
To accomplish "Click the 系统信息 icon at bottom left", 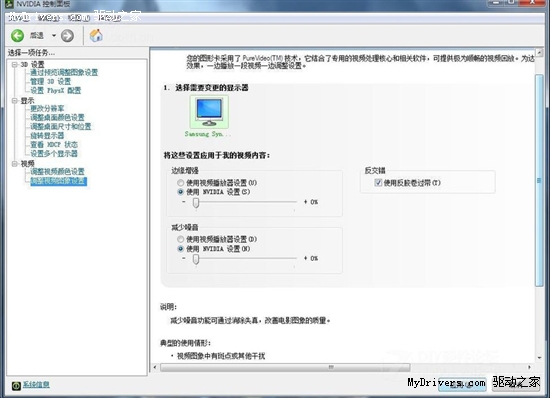I will (16, 386).
